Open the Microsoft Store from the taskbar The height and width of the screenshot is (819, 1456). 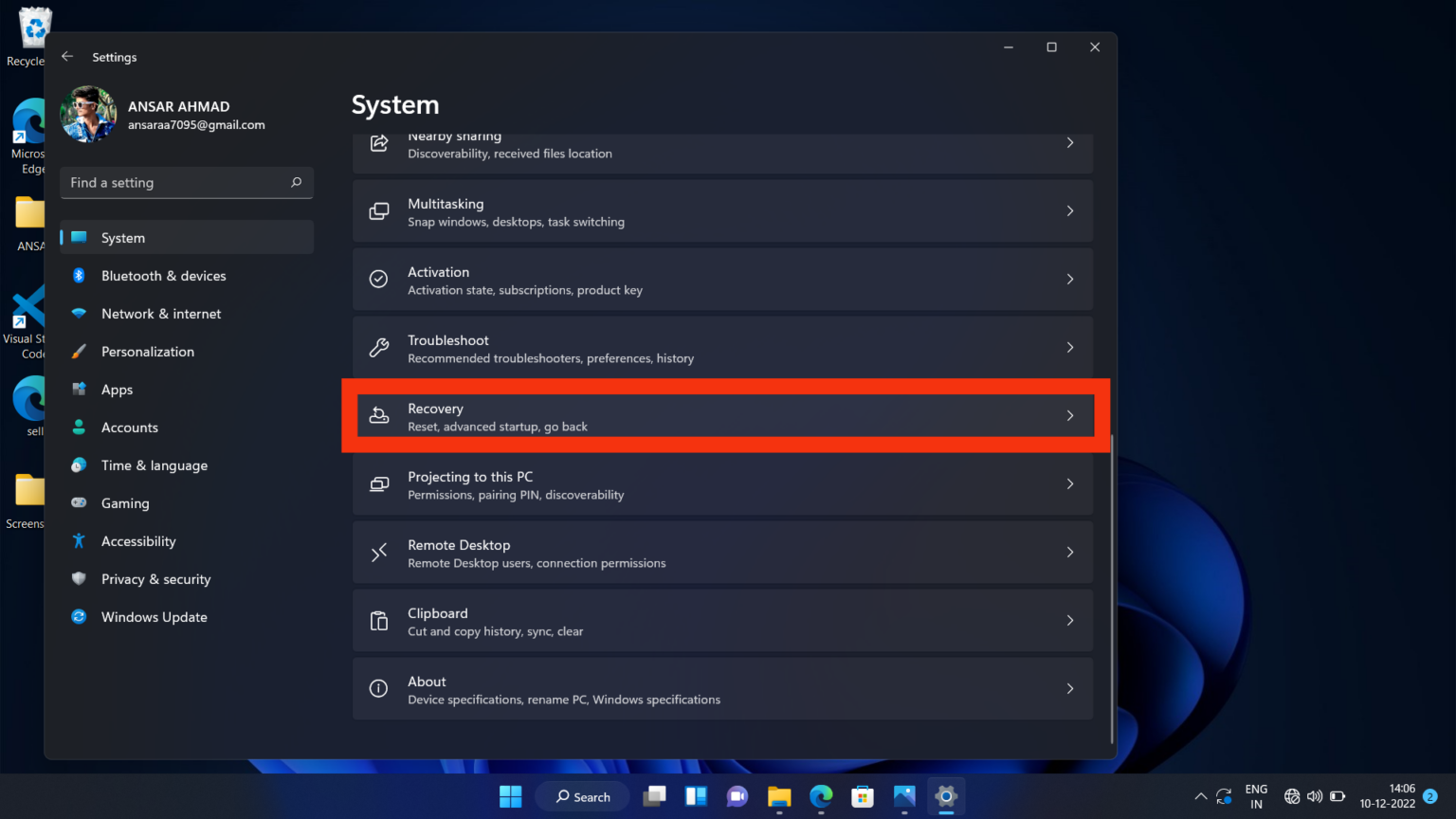click(862, 796)
